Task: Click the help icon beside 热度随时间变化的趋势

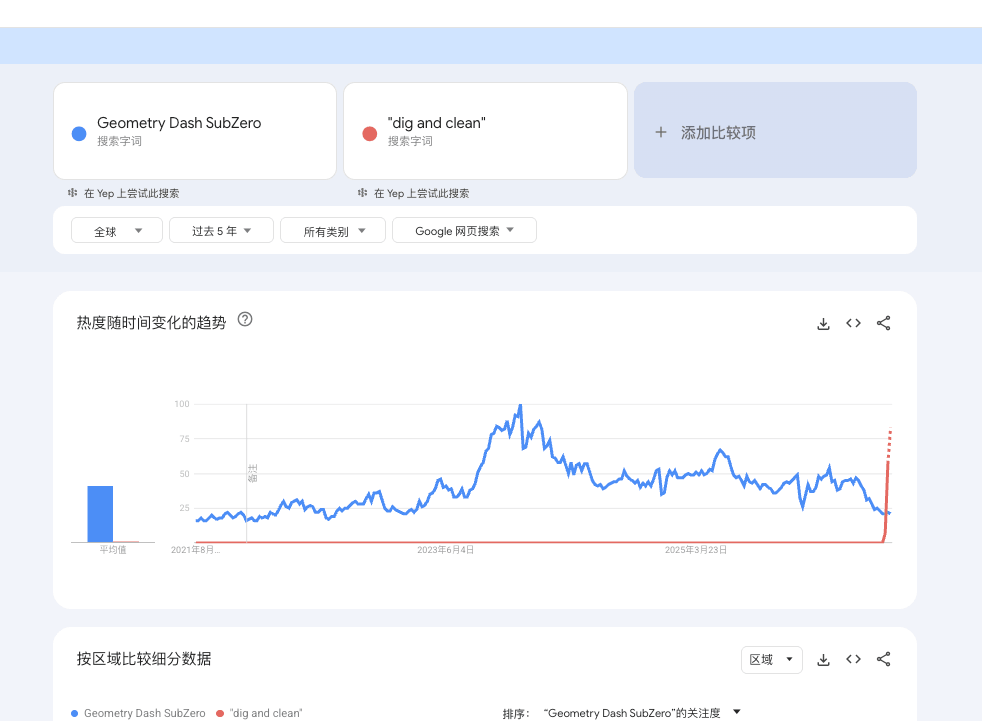Action: [245, 319]
